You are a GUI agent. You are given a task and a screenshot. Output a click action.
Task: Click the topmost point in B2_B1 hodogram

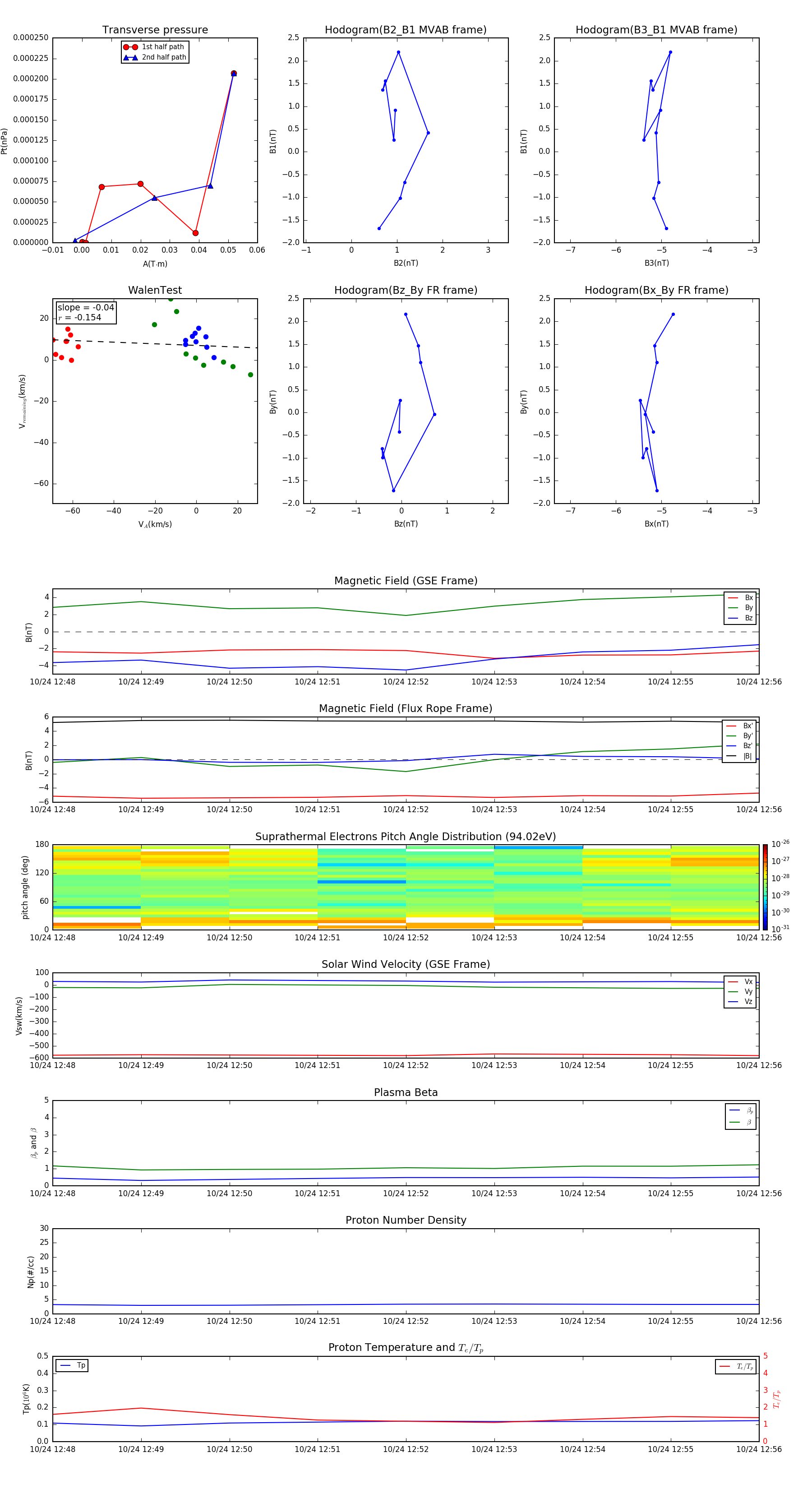click(x=398, y=52)
